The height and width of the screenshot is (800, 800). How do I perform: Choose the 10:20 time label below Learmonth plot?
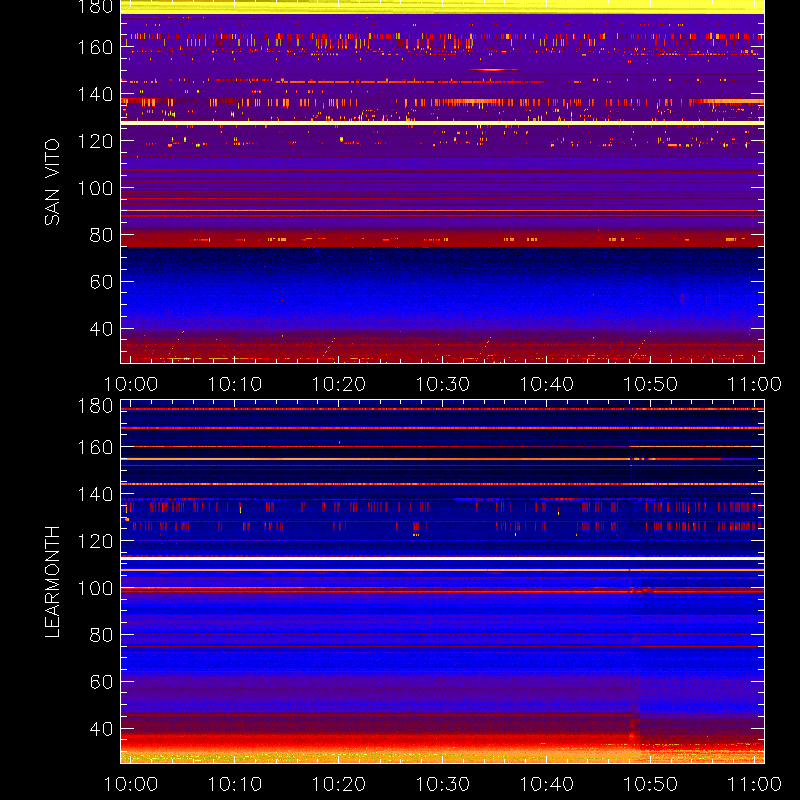[339, 784]
